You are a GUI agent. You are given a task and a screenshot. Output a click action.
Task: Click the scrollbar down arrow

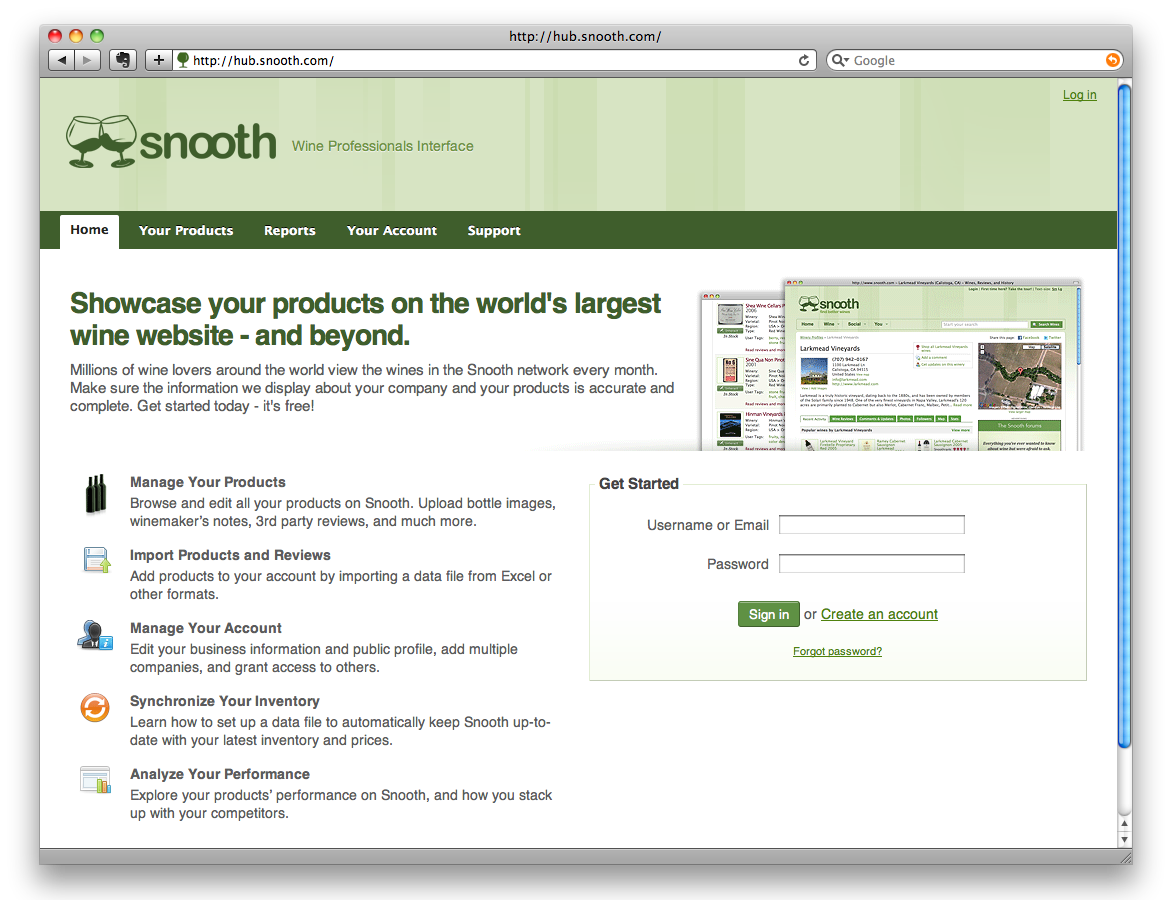tap(1124, 839)
